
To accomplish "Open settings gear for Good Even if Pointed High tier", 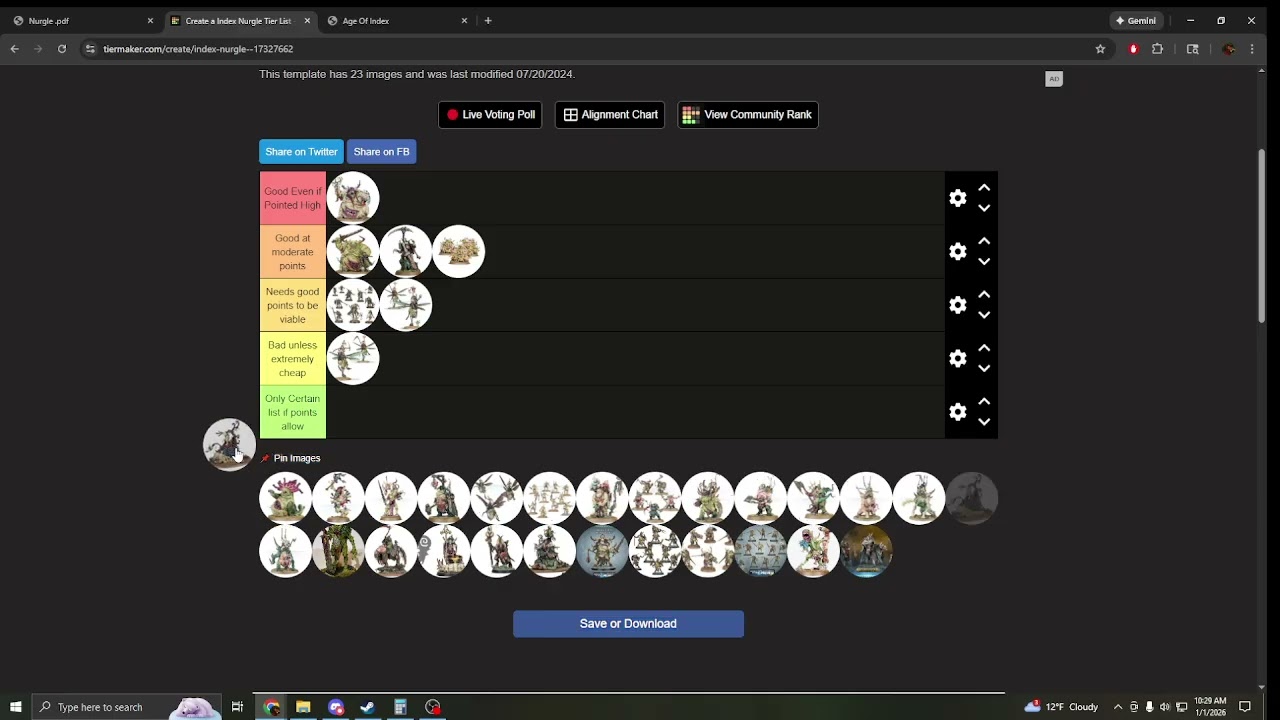I will pyautogui.click(x=958, y=198).
